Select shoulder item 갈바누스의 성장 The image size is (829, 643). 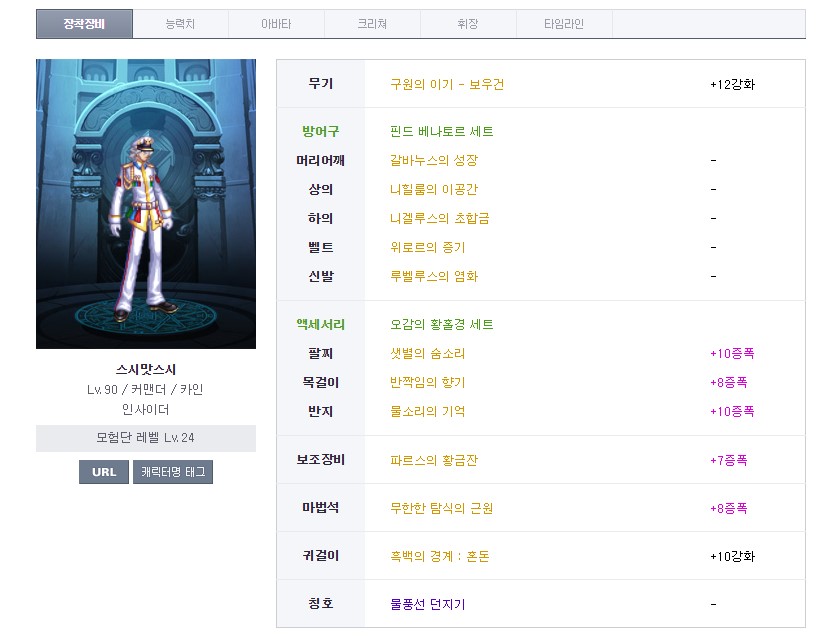coord(434,160)
